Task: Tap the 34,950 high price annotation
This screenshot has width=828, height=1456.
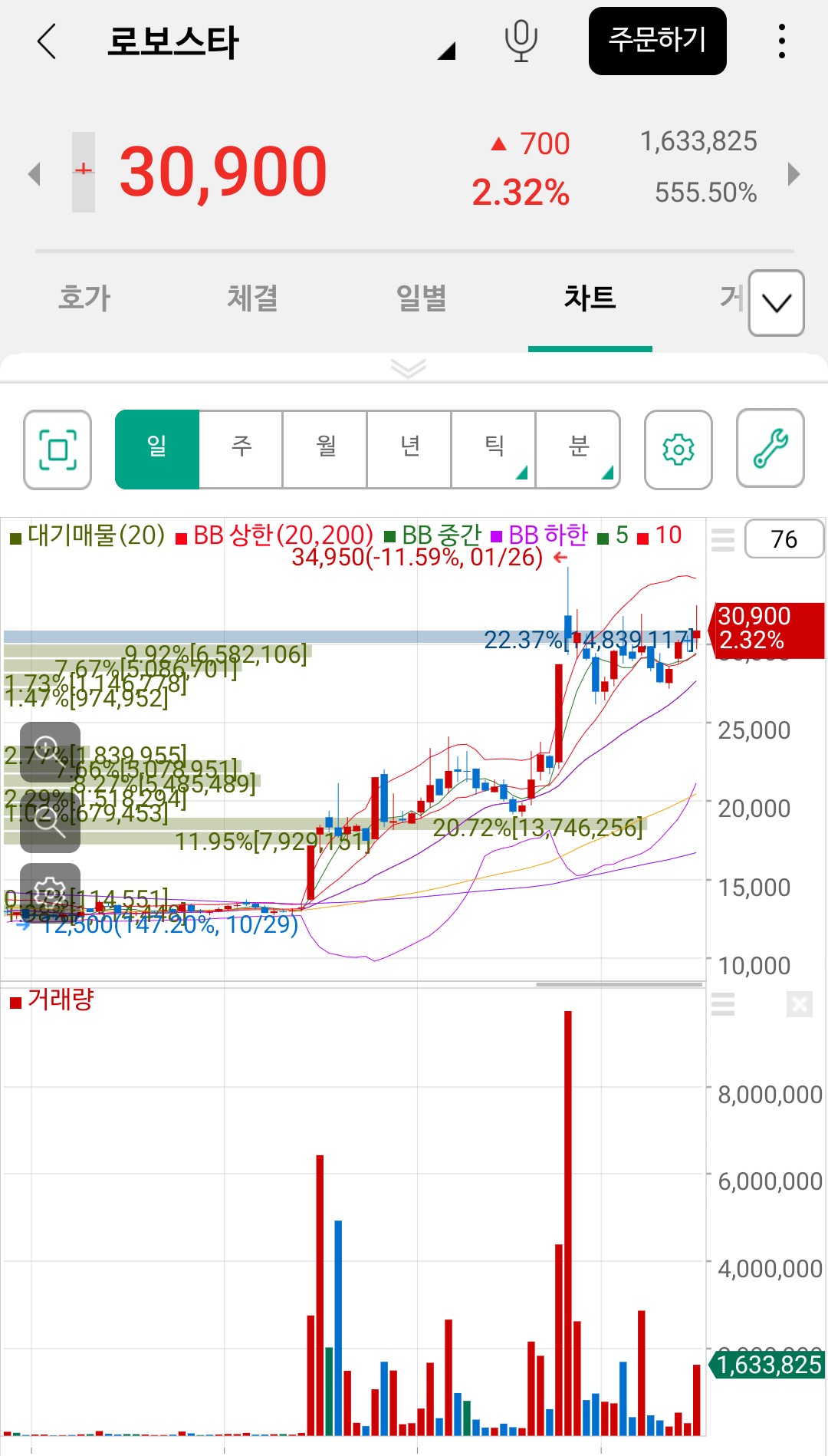Action: click(417, 557)
